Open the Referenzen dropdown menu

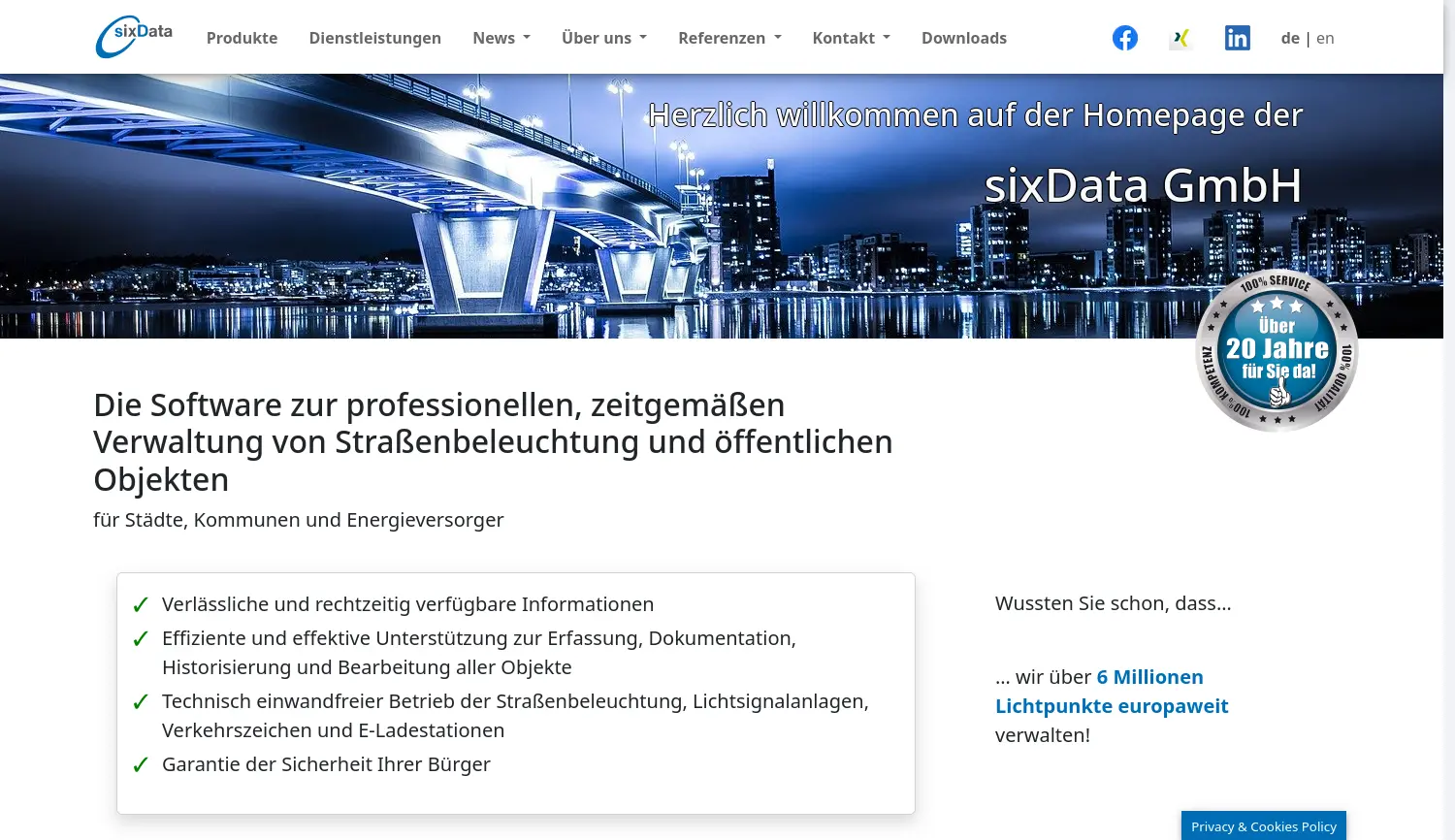coord(728,38)
